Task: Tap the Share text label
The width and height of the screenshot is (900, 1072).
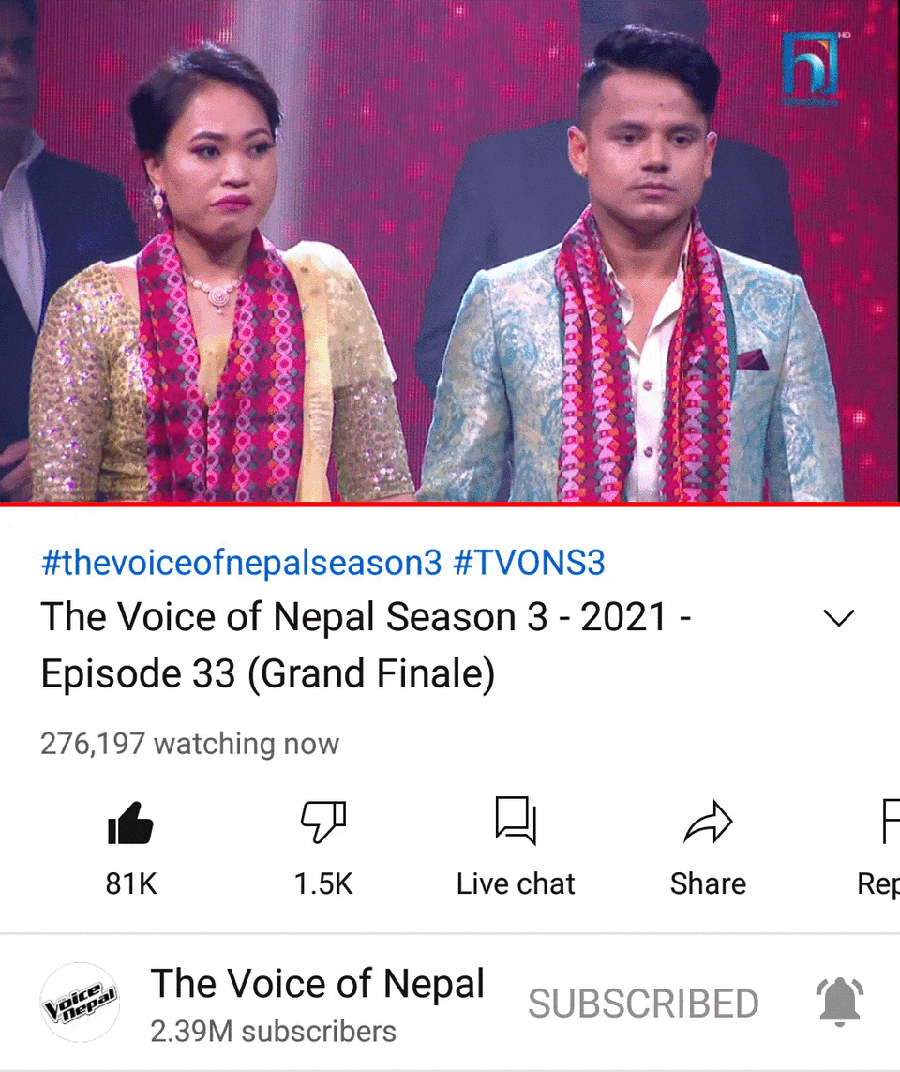Action: pyautogui.click(x=708, y=883)
